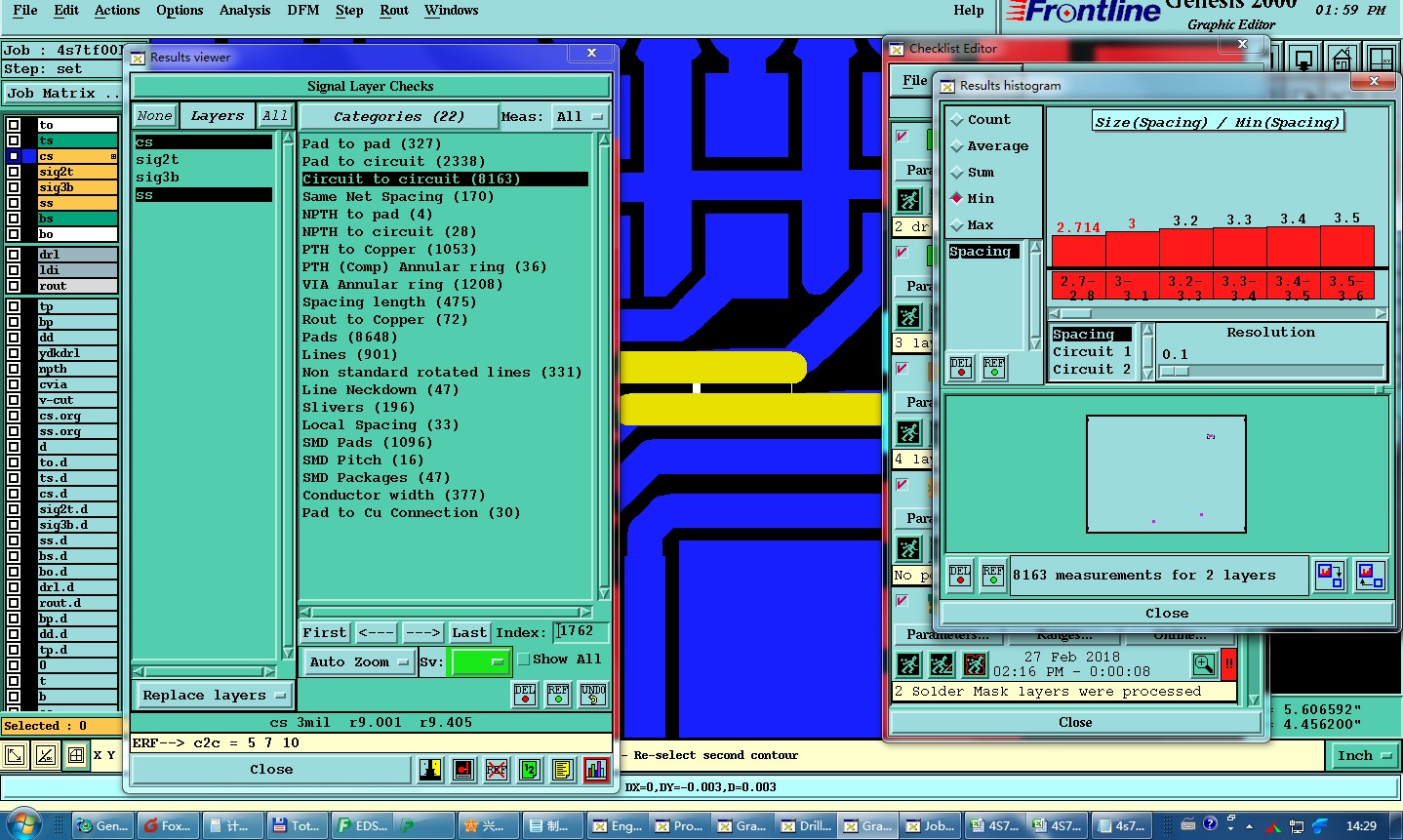Open the Edit menu
This screenshot has width=1403, height=840.
pyautogui.click(x=66, y=10)
